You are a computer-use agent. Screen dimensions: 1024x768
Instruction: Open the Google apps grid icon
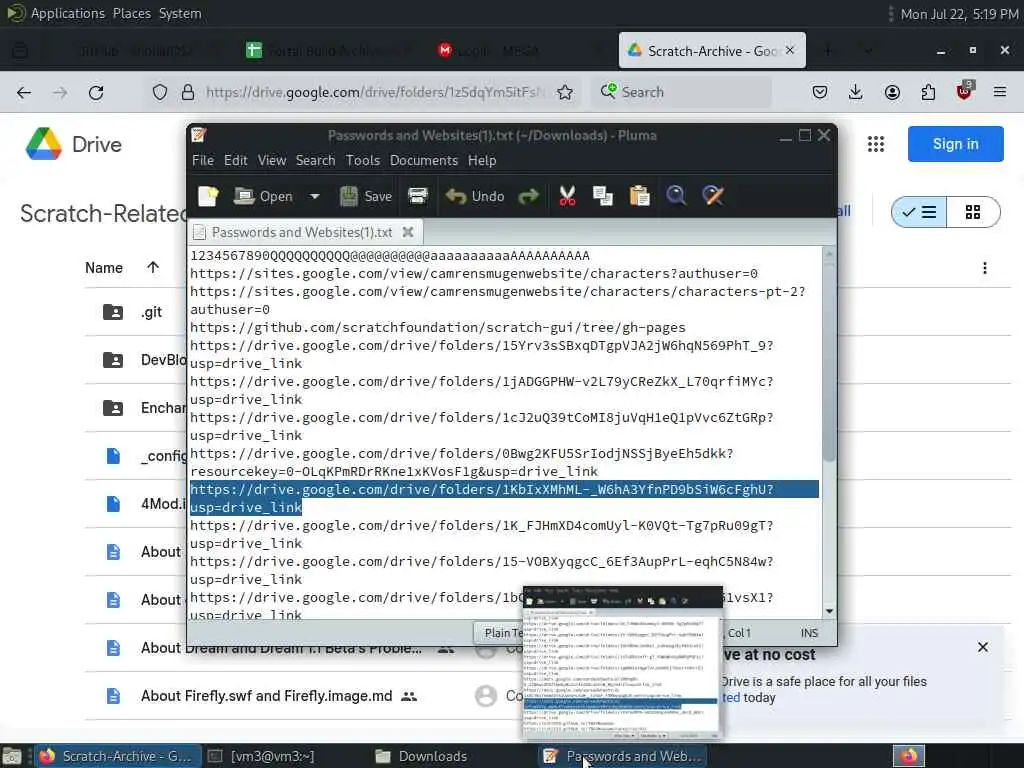tap(876, 144)
